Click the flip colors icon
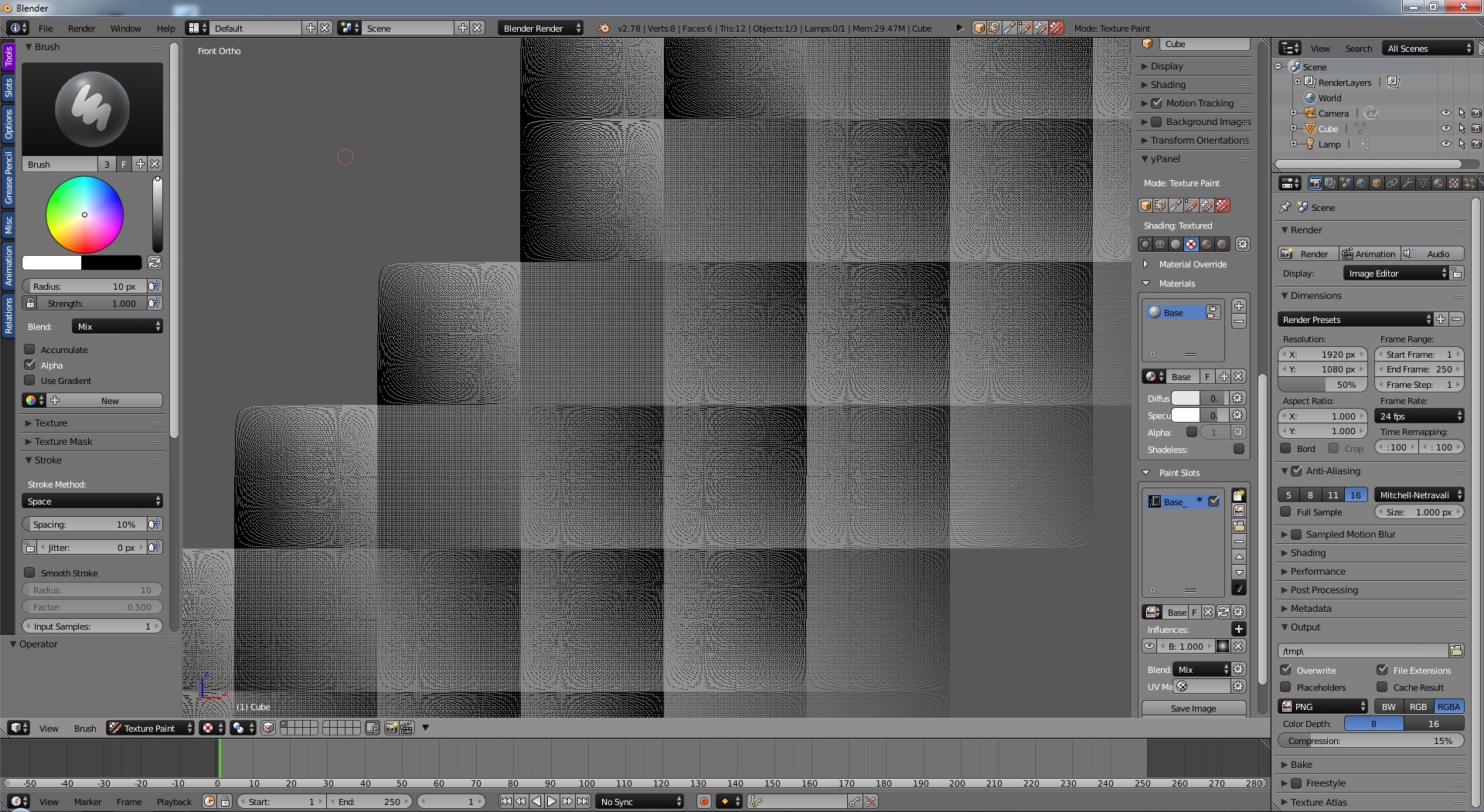Screen dimensions: 1484x812 click(155, 263)
